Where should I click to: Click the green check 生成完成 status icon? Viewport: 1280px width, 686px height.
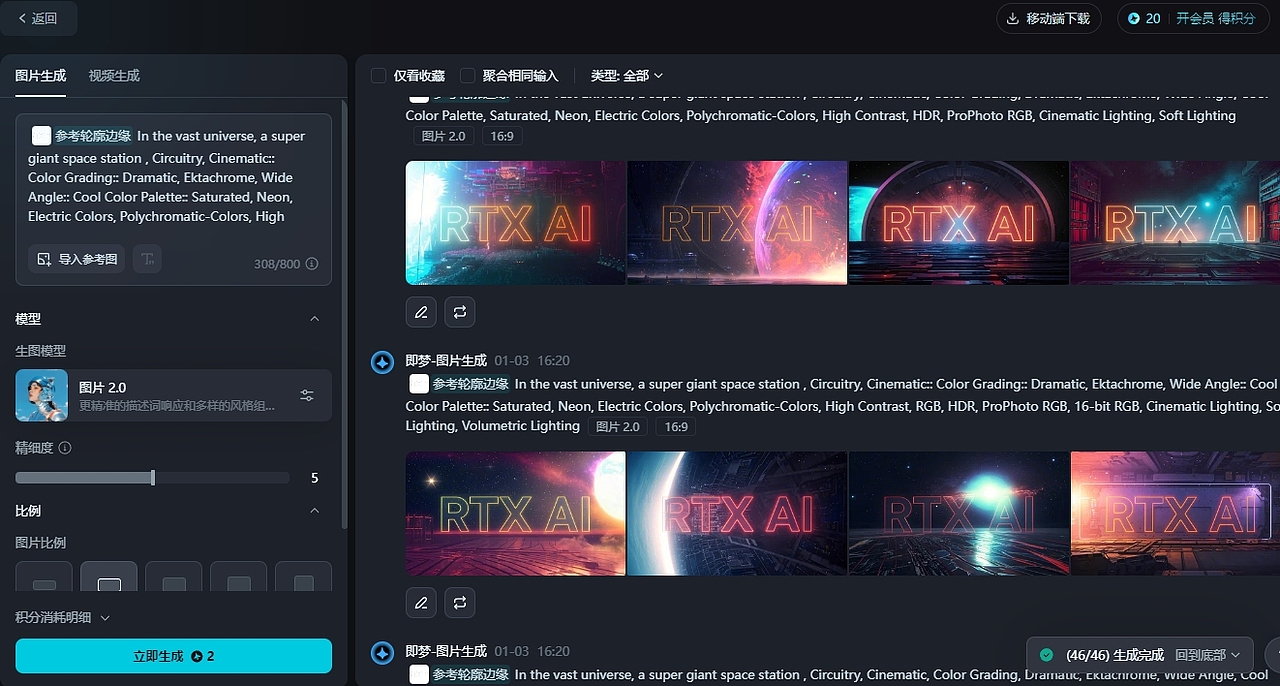[x=1046, y=655]
